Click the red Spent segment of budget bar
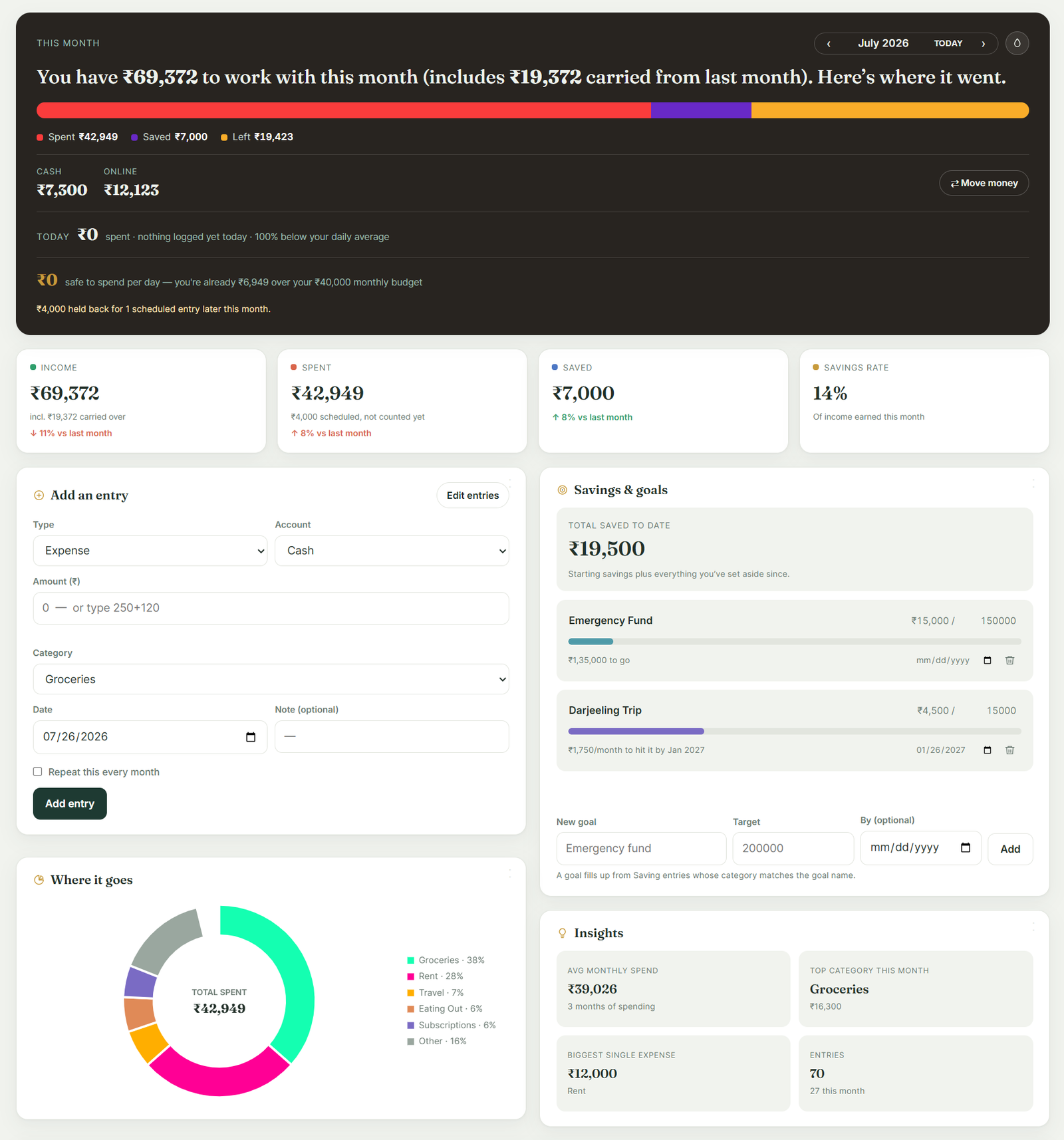 (x=344, y=110)
